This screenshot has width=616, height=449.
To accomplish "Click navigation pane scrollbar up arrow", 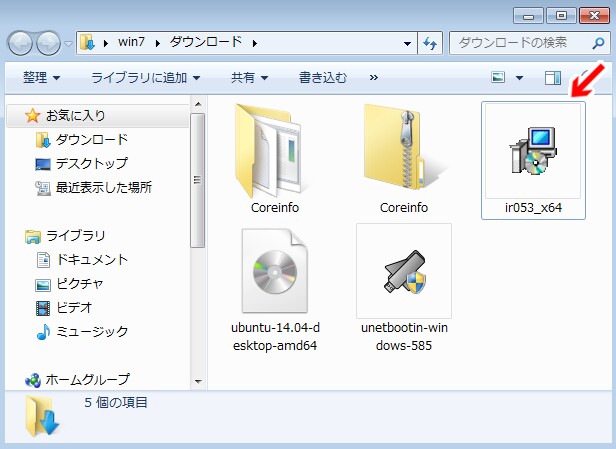I will (198, 104).
